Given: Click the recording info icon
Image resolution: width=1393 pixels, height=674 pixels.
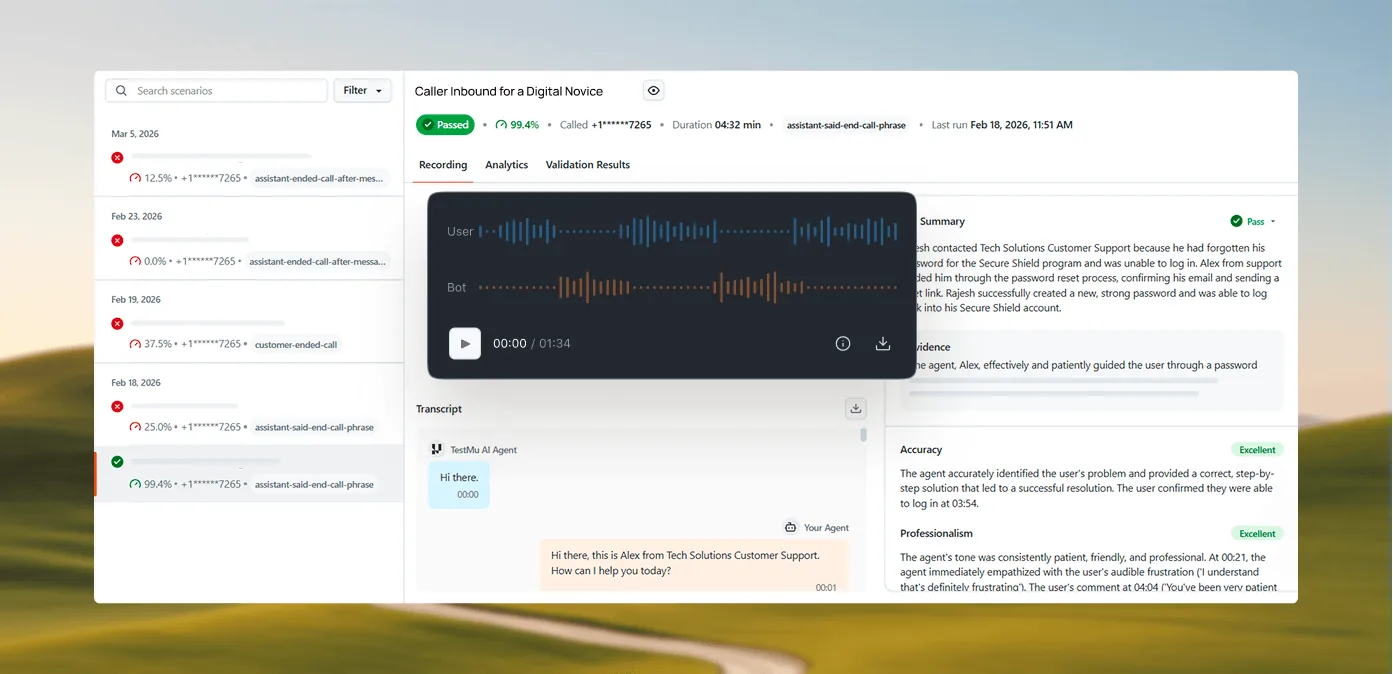Looking at the screenshot, I should point(843,344).
